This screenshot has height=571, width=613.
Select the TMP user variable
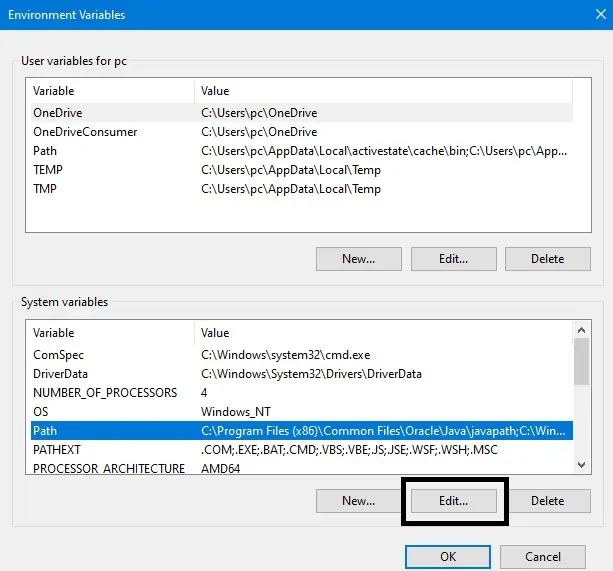click(x=302, y=189)
